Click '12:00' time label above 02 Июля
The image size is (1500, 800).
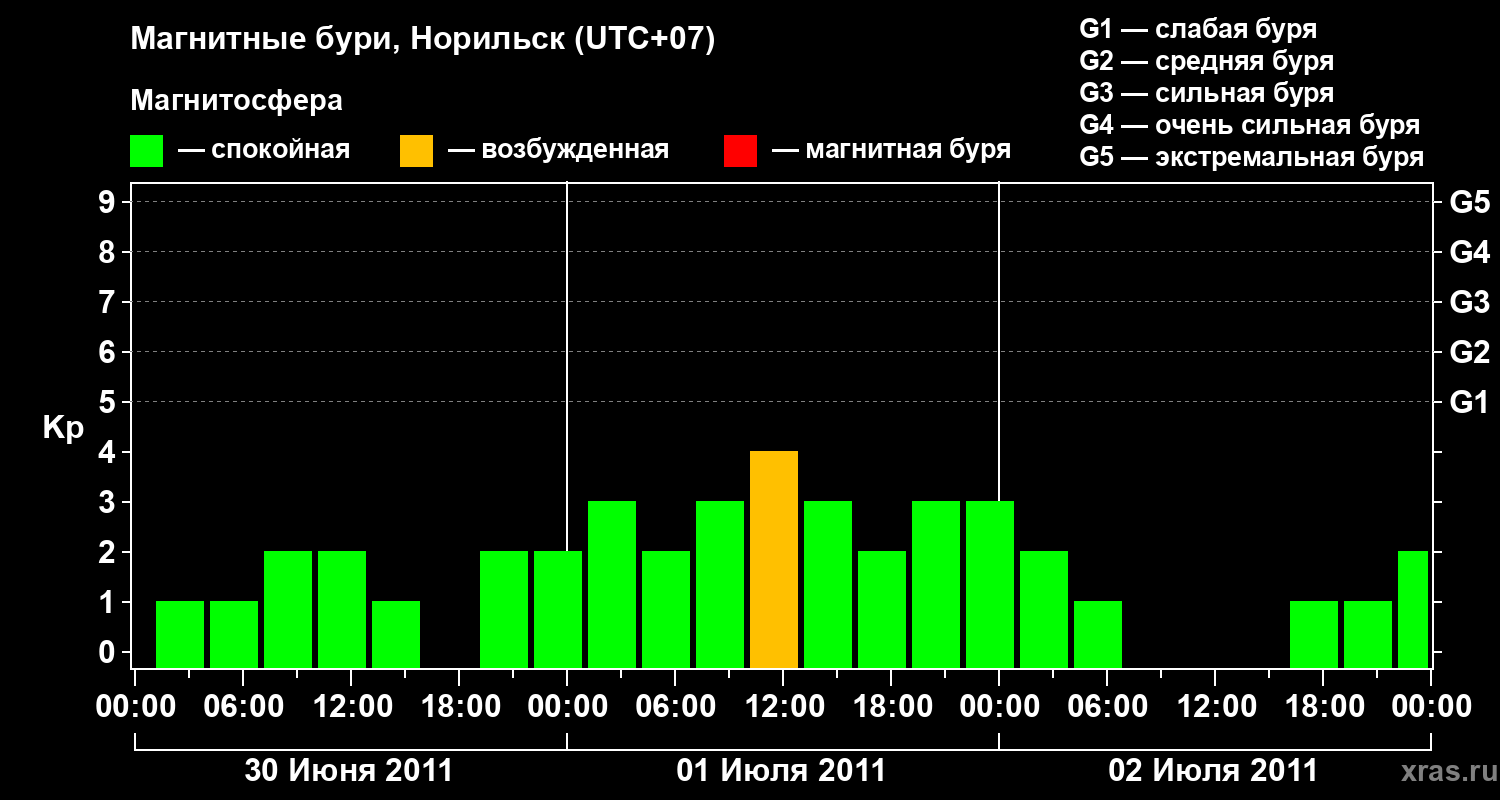[1215, 707]
